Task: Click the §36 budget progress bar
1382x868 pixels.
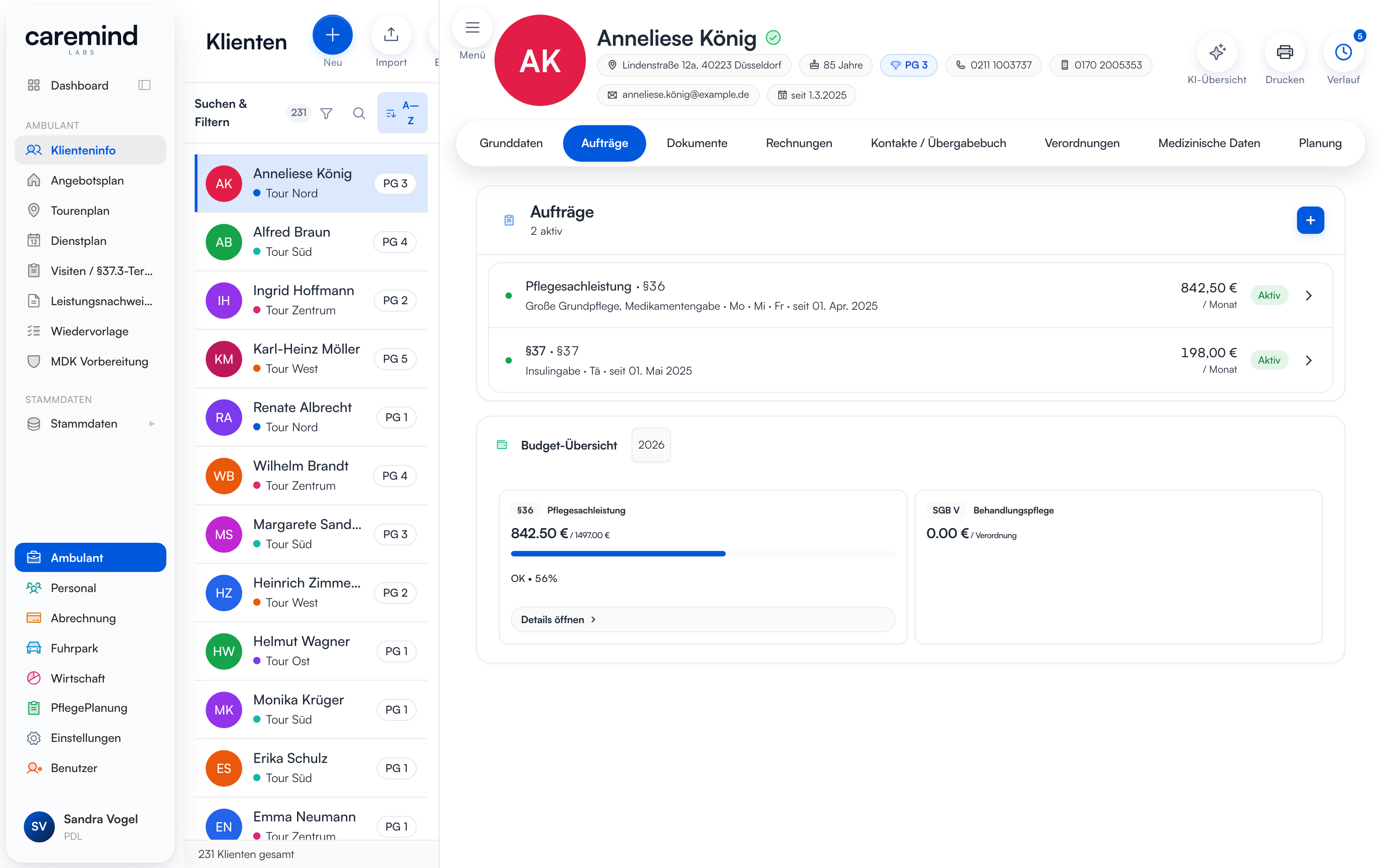Action: pos(702,554)
